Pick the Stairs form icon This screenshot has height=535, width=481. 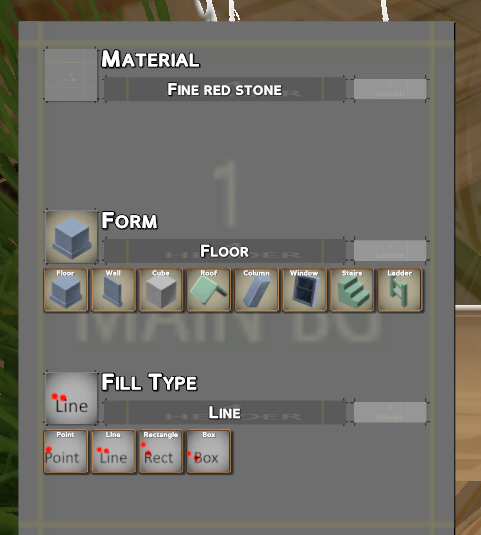click(x=352, y=290)
